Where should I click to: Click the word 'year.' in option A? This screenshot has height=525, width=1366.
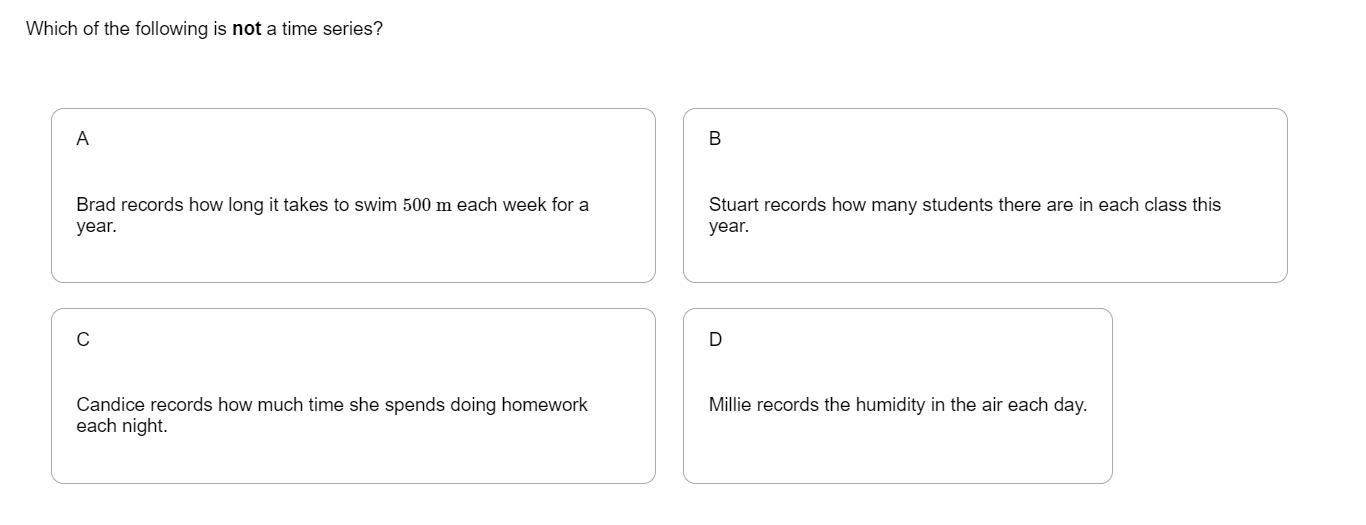click(x=96, y=227)
